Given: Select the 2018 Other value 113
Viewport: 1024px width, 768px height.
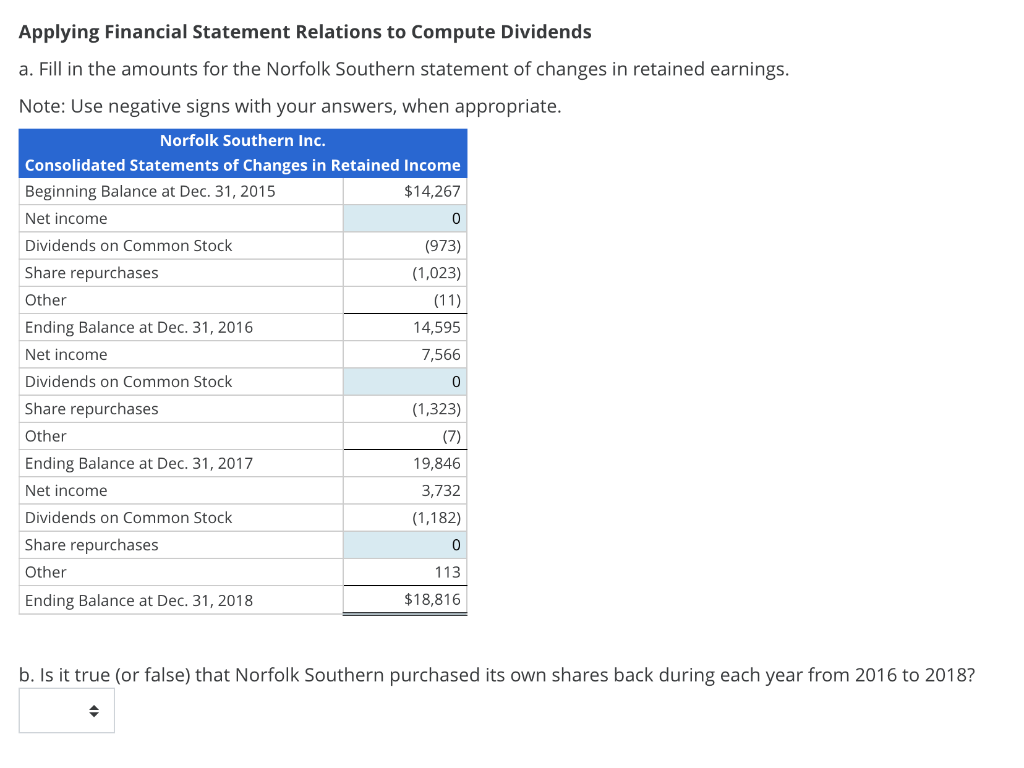Looking at the screenshot, I should point(447,572).
